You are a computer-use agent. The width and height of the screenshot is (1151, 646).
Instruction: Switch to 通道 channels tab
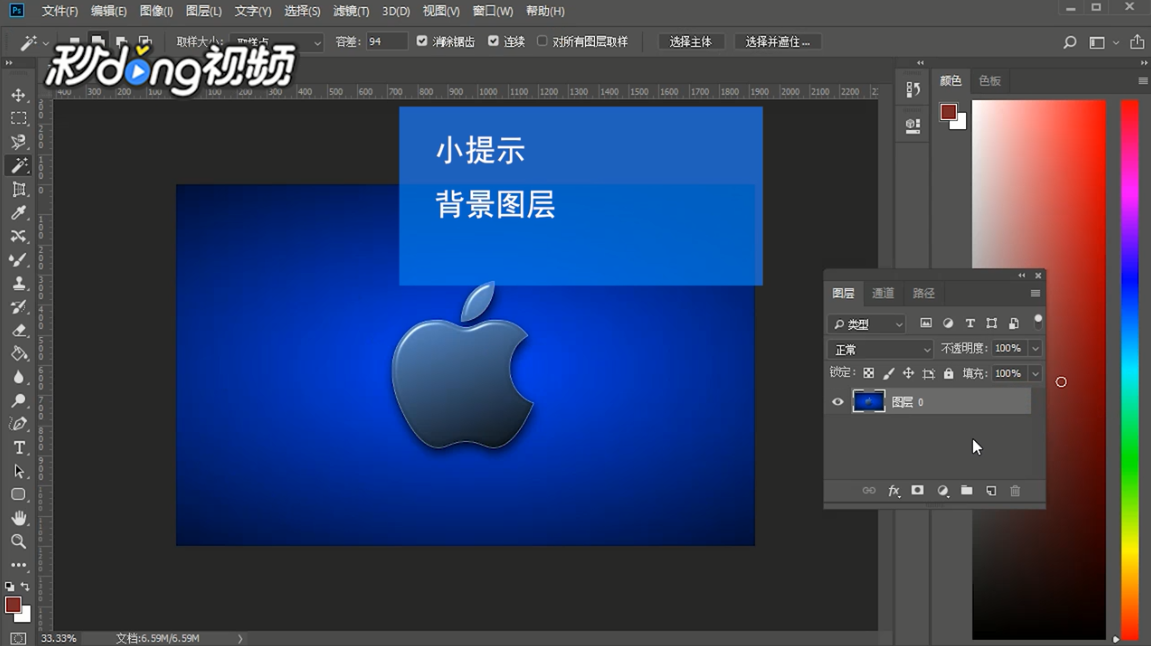[x=883, y=293]
